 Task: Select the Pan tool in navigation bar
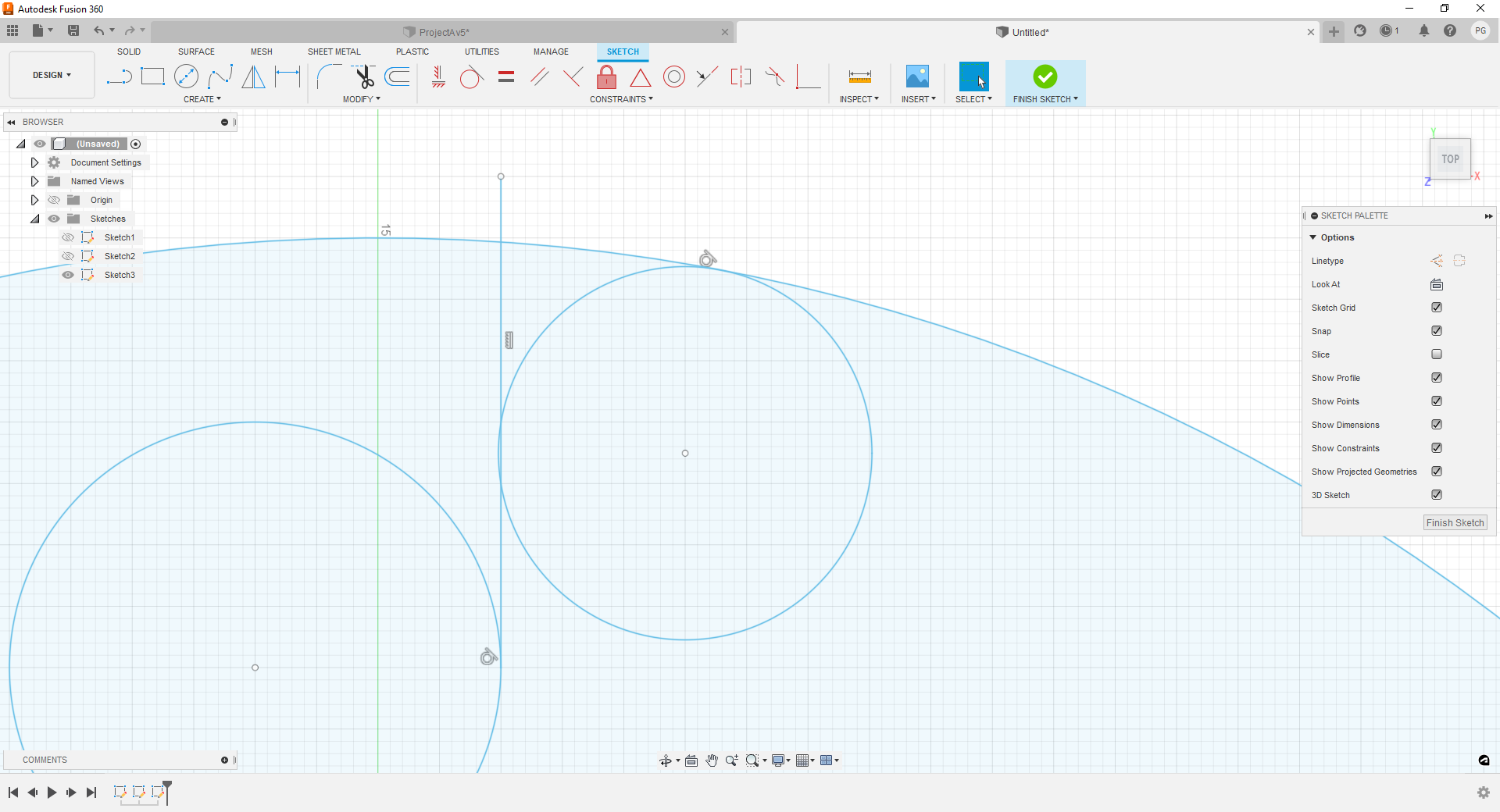pyautogui.click(x=712, y=760)
